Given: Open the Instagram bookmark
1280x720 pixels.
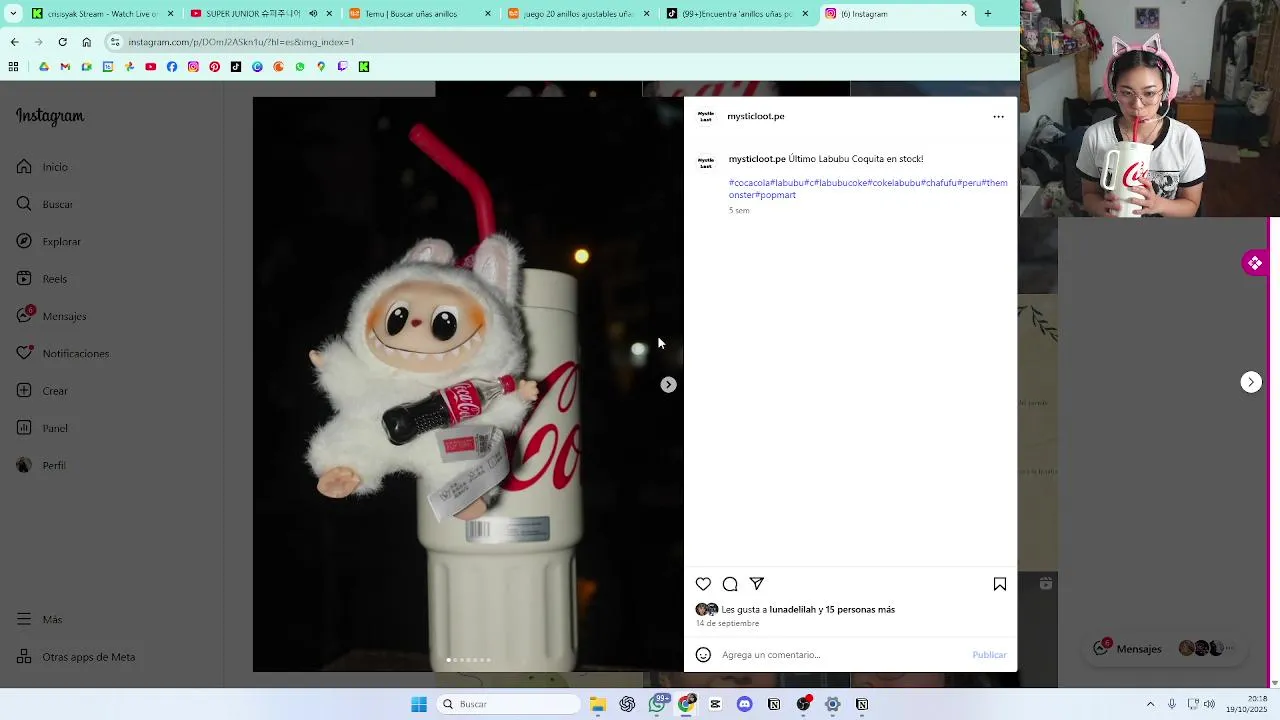Looking at the screenshot, I should coord(193,67).
